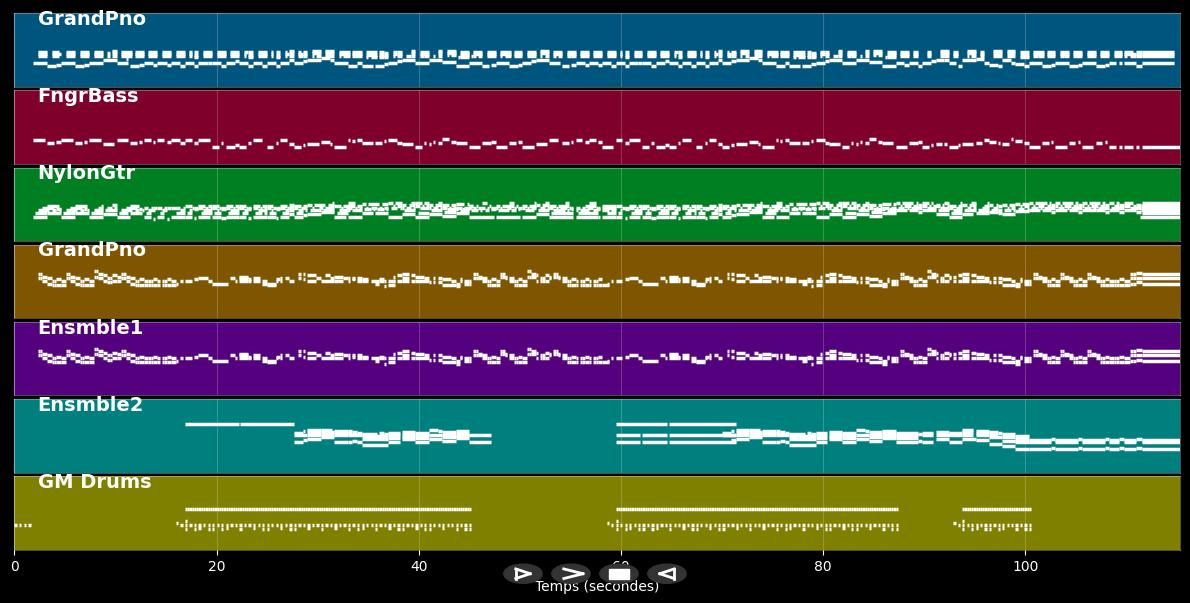Screen dimensions: 1190x603
Task: Click the rightmost playback button with left-pointing triangle
Action: (x=667, y=574)
